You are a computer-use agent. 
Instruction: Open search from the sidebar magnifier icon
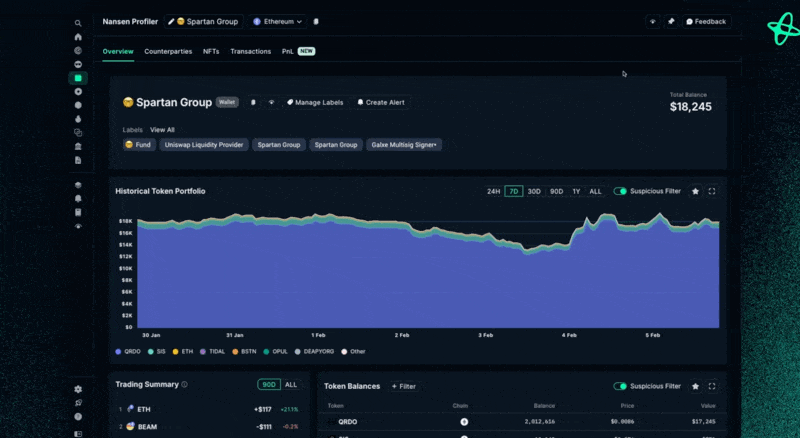click(x=78, y=23)
